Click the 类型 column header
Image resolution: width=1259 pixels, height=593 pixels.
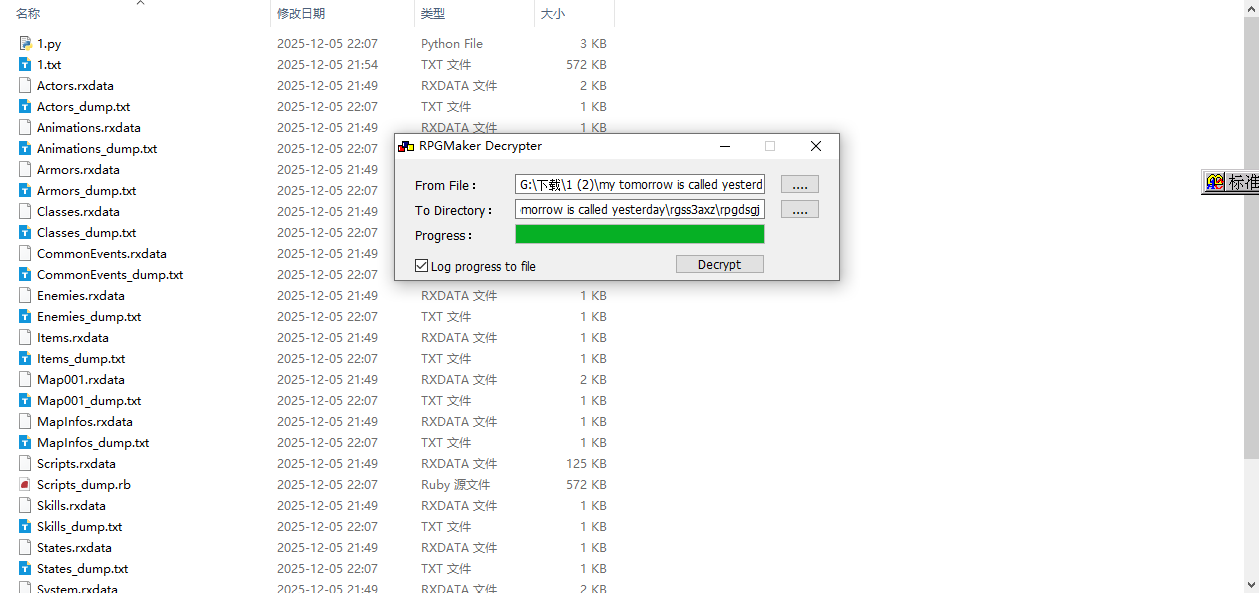(x=433, y=13)
